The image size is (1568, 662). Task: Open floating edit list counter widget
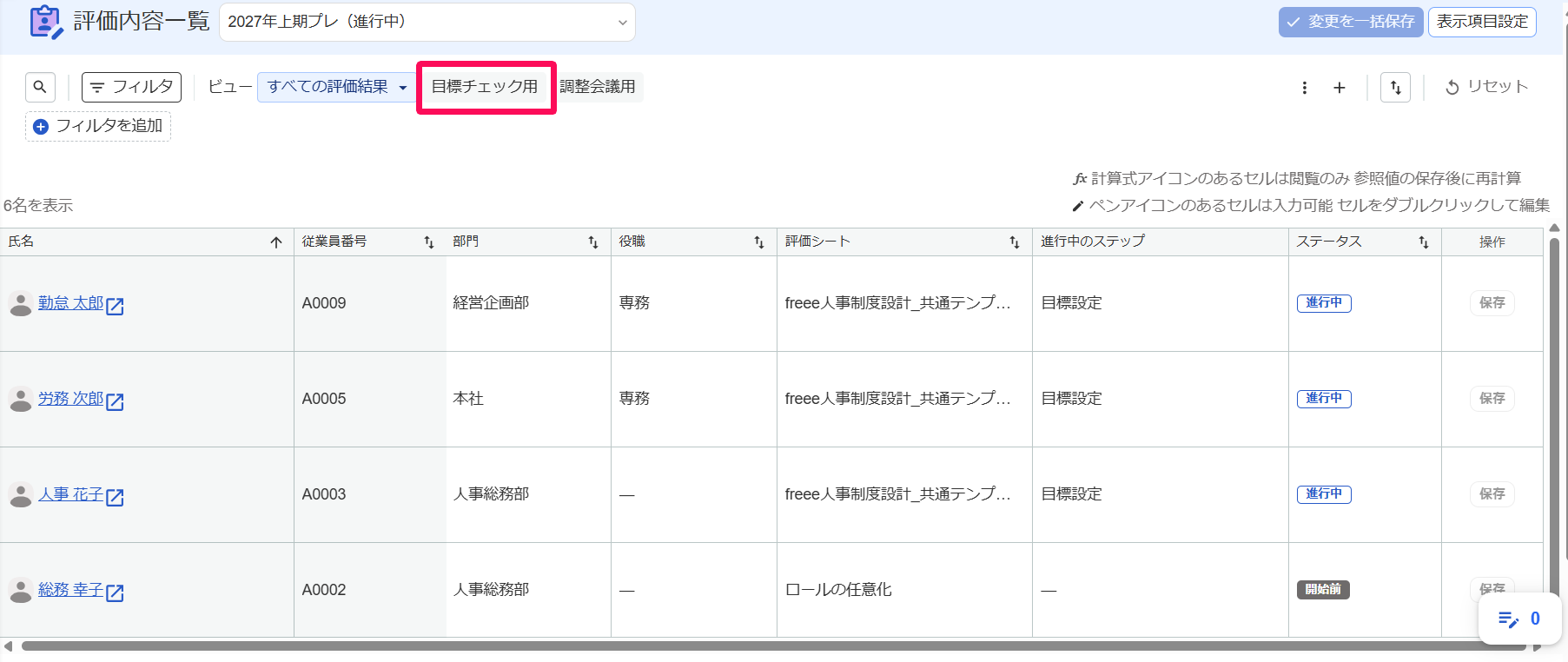[1519, 619]
